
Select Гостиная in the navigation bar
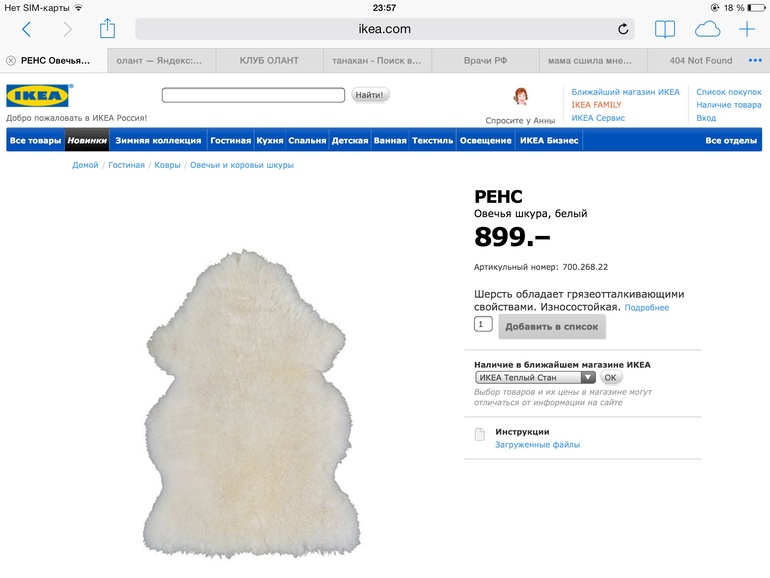(x=230, y=140)
